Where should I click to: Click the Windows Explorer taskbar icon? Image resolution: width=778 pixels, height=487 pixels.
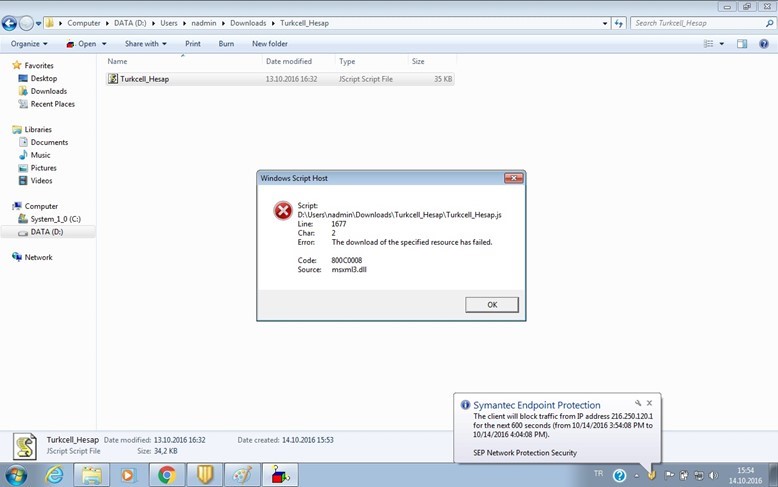pyautogui.click(x=92, y=476)
